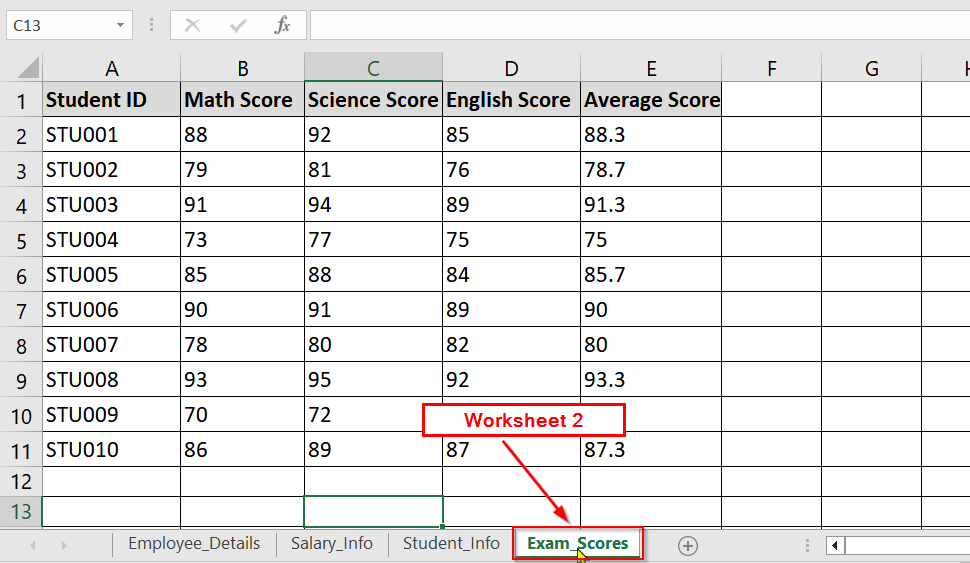
Task: Select cell containing STU003
Action: pos(111,205)
